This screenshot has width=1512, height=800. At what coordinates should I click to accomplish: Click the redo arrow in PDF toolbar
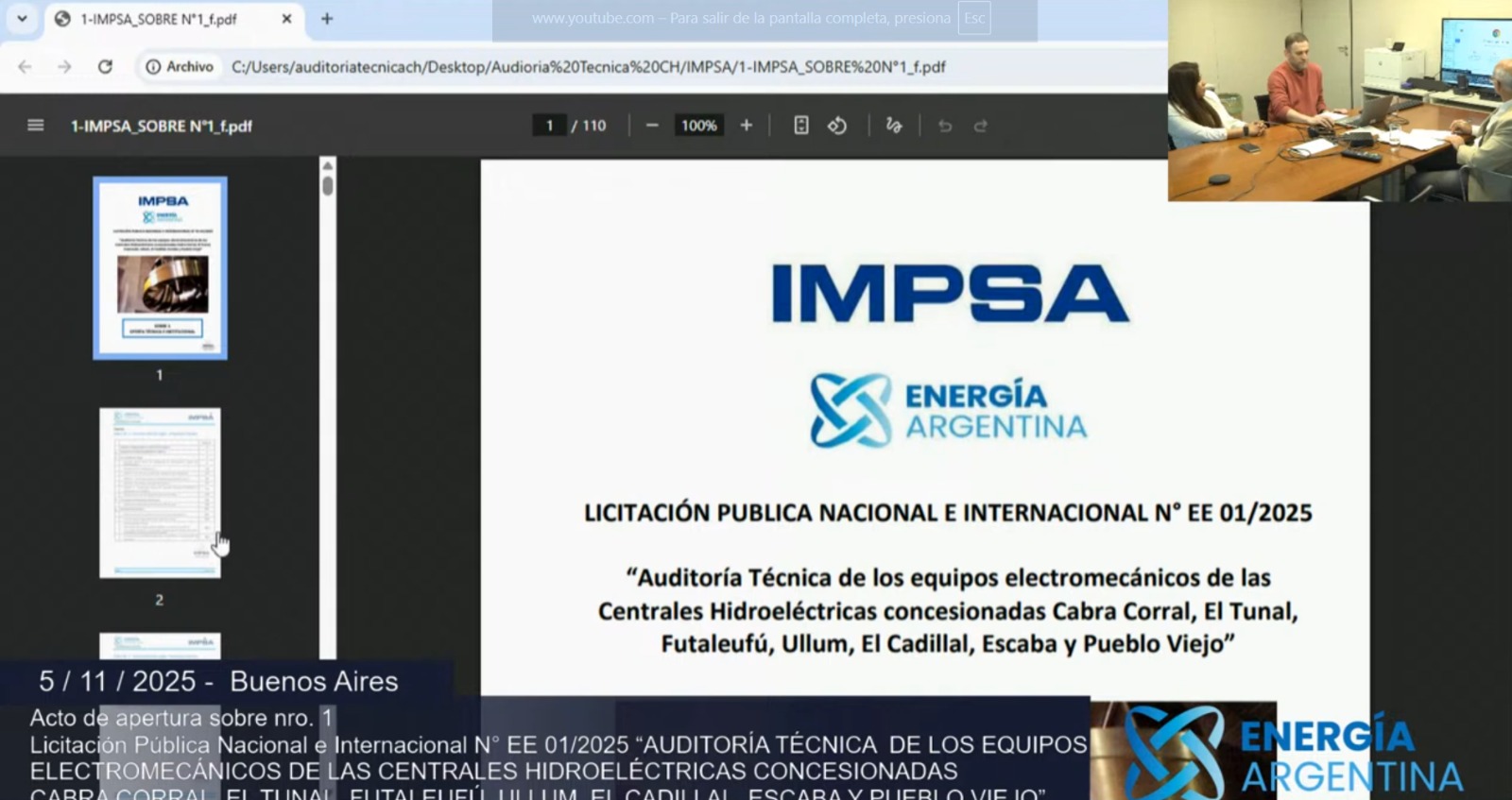tap(981, 126)
